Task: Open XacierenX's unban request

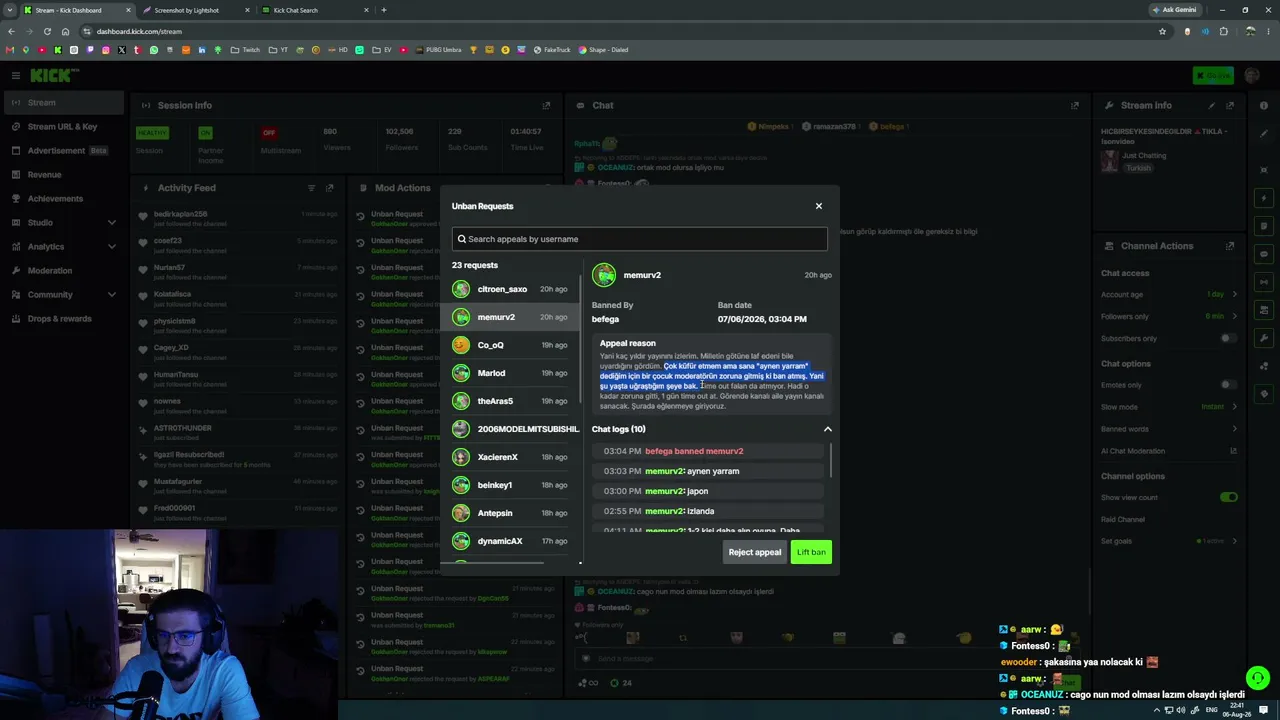Action: 510,457
